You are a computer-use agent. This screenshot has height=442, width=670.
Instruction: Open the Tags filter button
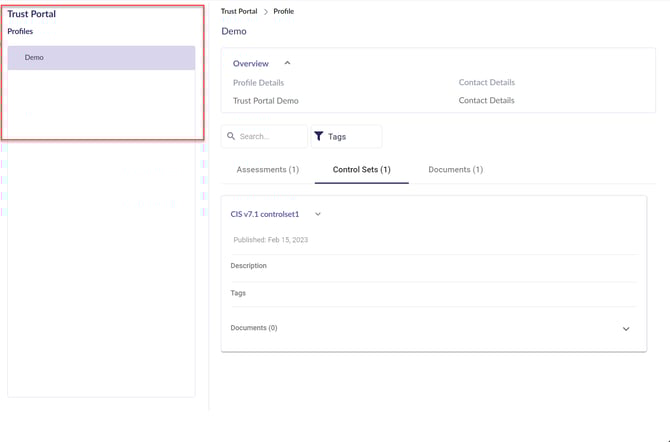pyautogui.click(x=346, y=136)
